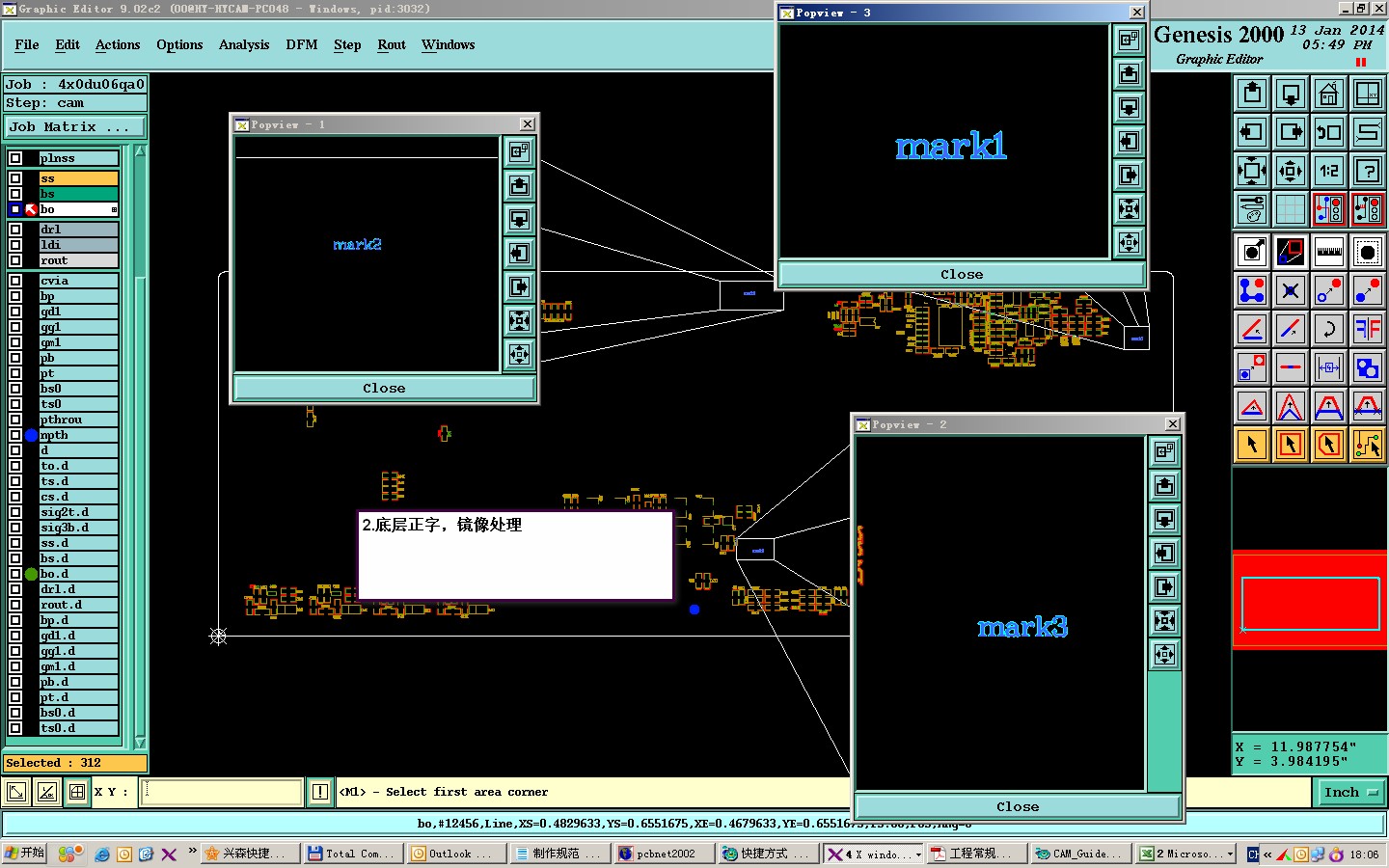Click Close button in Popview 3
Image resolution: width=1389 pixels, height=868 pixels.
[962, 274]
